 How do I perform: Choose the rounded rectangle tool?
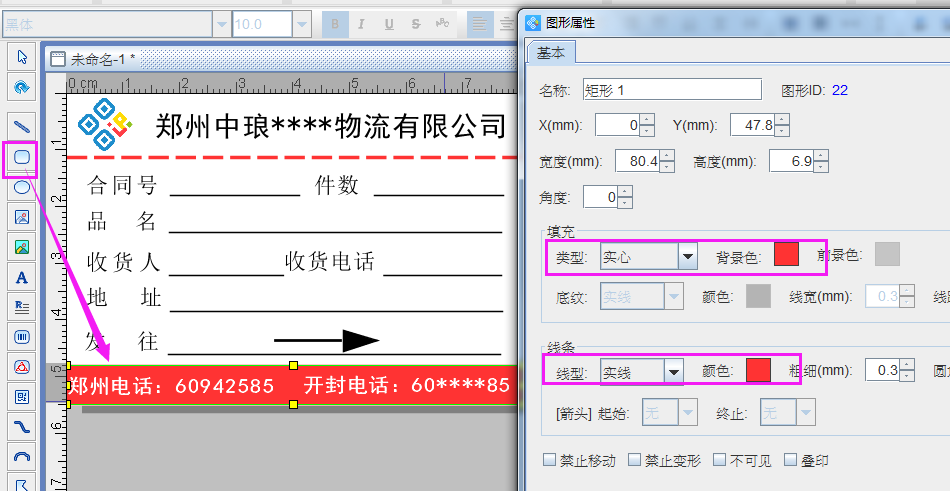tap(21, 157)
